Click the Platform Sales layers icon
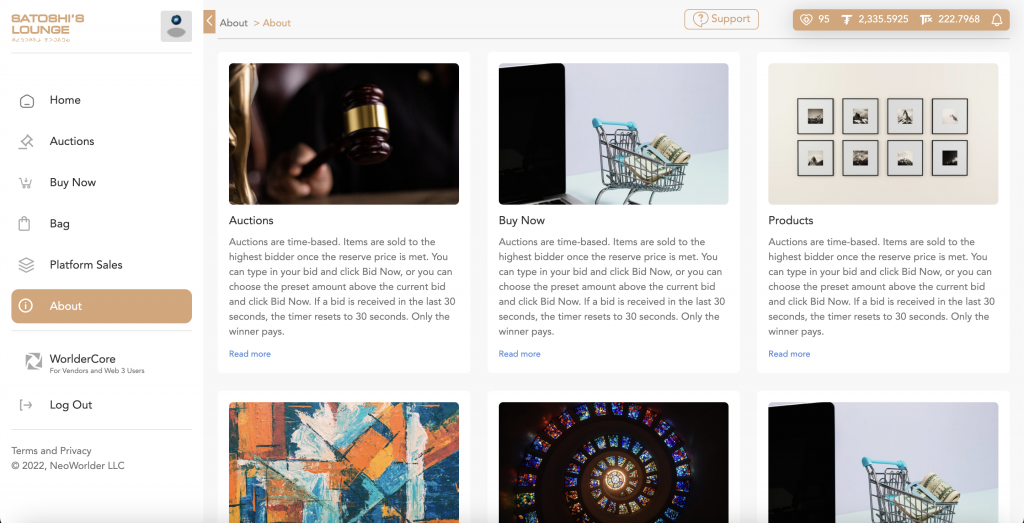Image resolution: width=1024 pixels, height=523 pixels. [26, 265]
